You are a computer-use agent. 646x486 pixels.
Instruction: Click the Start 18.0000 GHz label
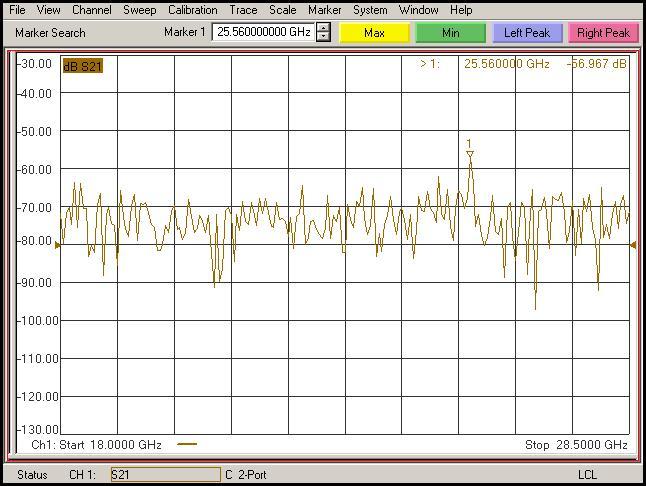pyautogui.click(x=110, y=445)
